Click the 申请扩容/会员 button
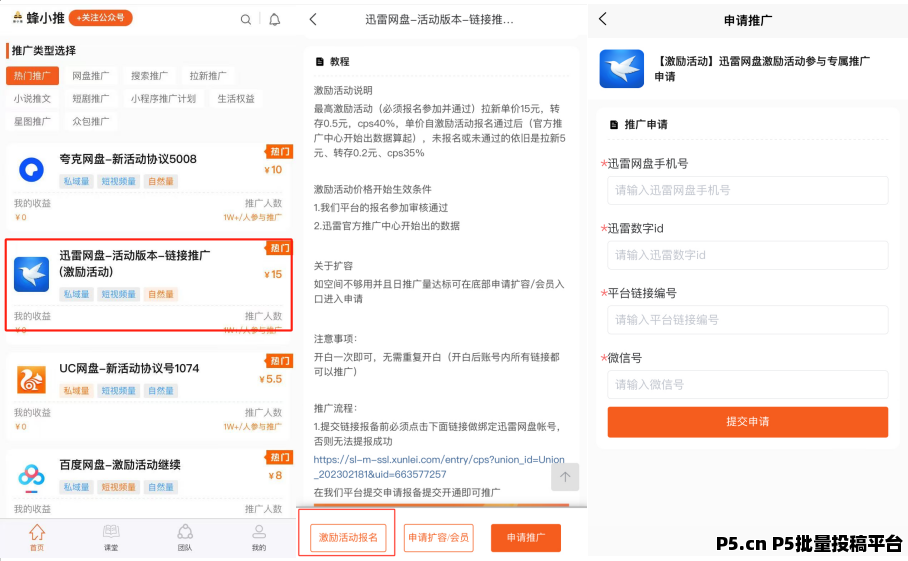This screenshot has width=908, height=561. [x=438, y=537]
